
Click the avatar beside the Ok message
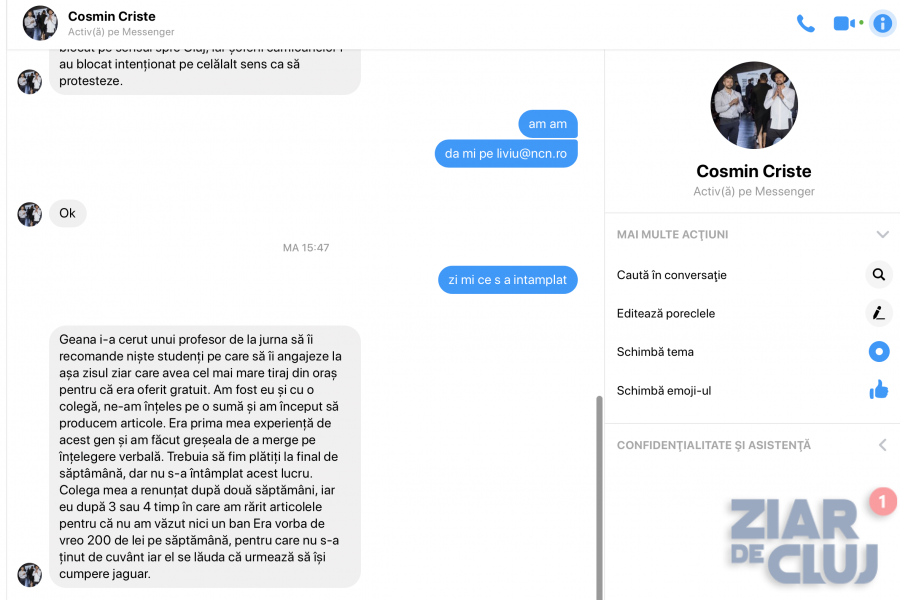click(x=29, y=214)
